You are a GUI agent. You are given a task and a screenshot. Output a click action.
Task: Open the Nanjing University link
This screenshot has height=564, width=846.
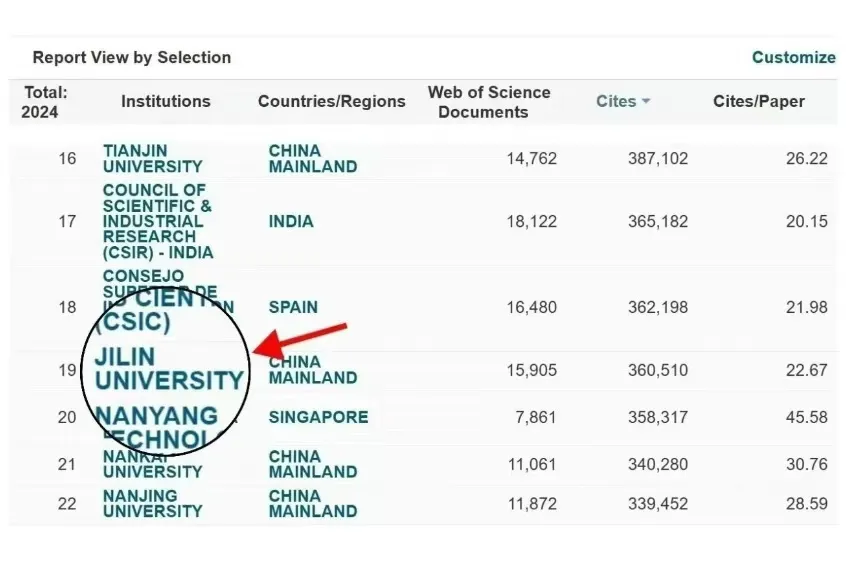click(152, 503)
